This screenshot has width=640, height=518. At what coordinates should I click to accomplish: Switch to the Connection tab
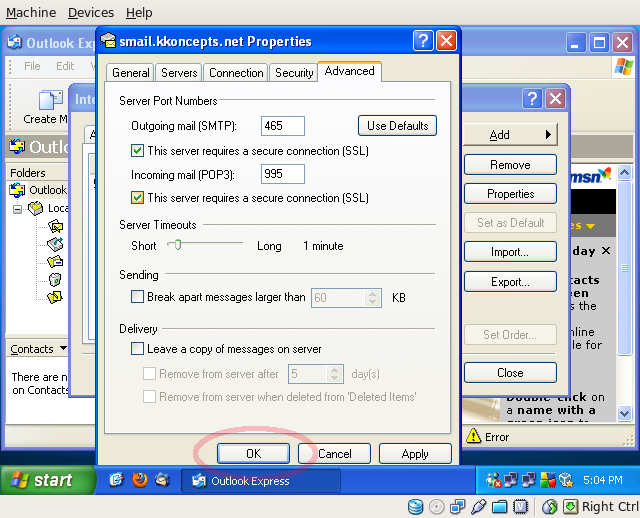tap(236, 73)
